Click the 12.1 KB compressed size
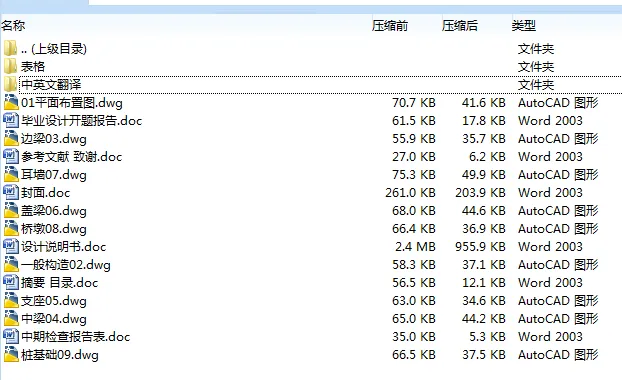This screenshot has height=380, width=622. coord(484,283)
